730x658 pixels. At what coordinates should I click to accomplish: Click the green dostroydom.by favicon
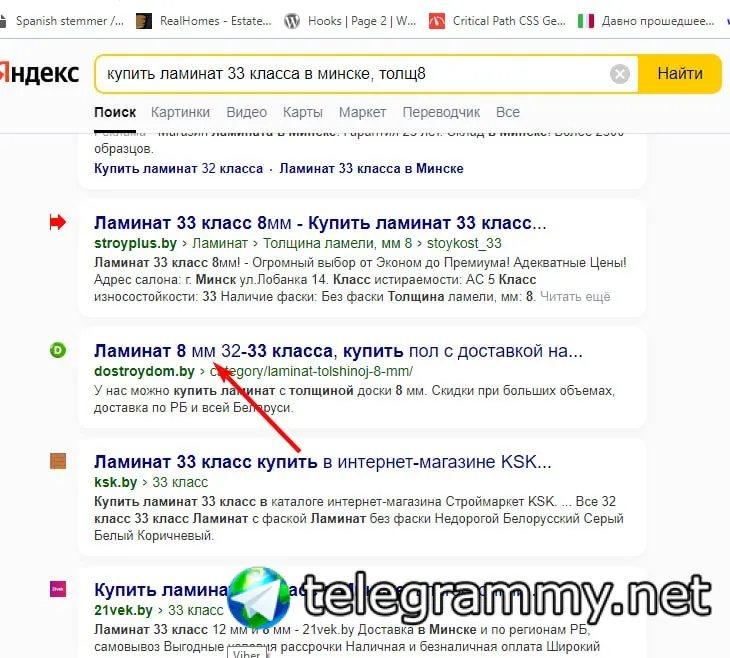[58, 350]
